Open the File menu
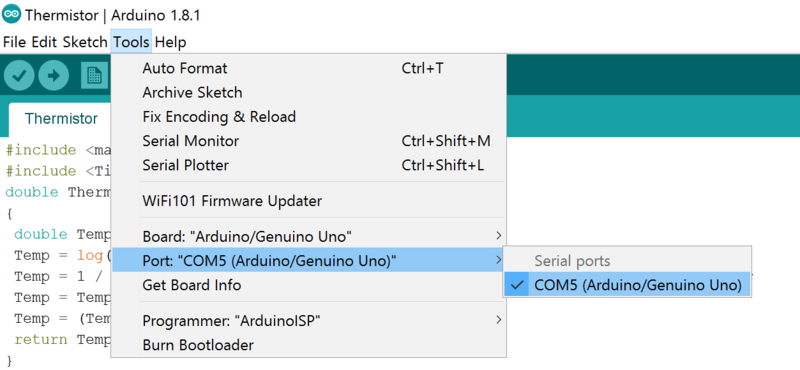 point(14,42)
